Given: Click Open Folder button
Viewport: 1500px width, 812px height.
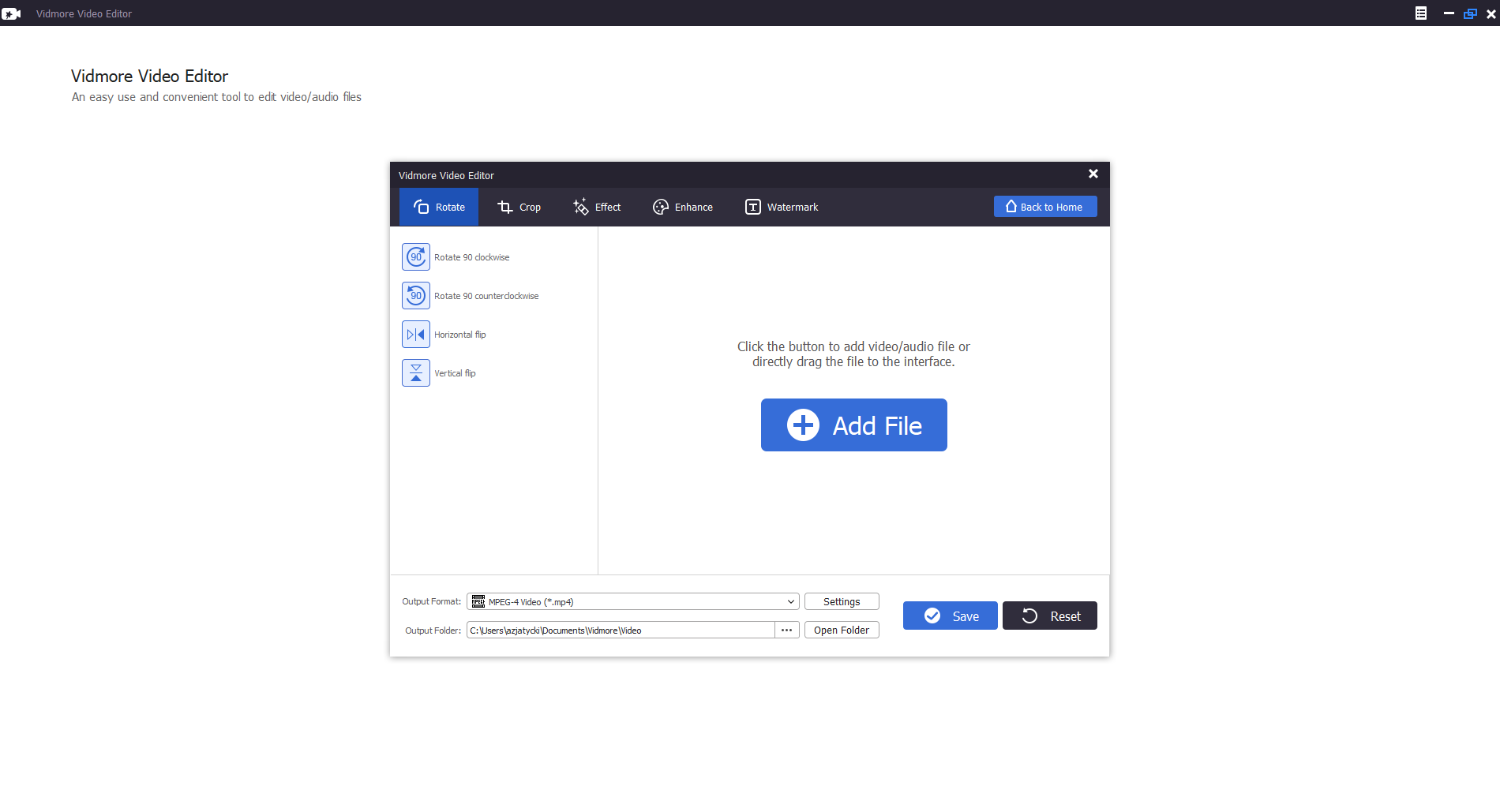Looking at the screenshot, I should (x=842, y=630).
